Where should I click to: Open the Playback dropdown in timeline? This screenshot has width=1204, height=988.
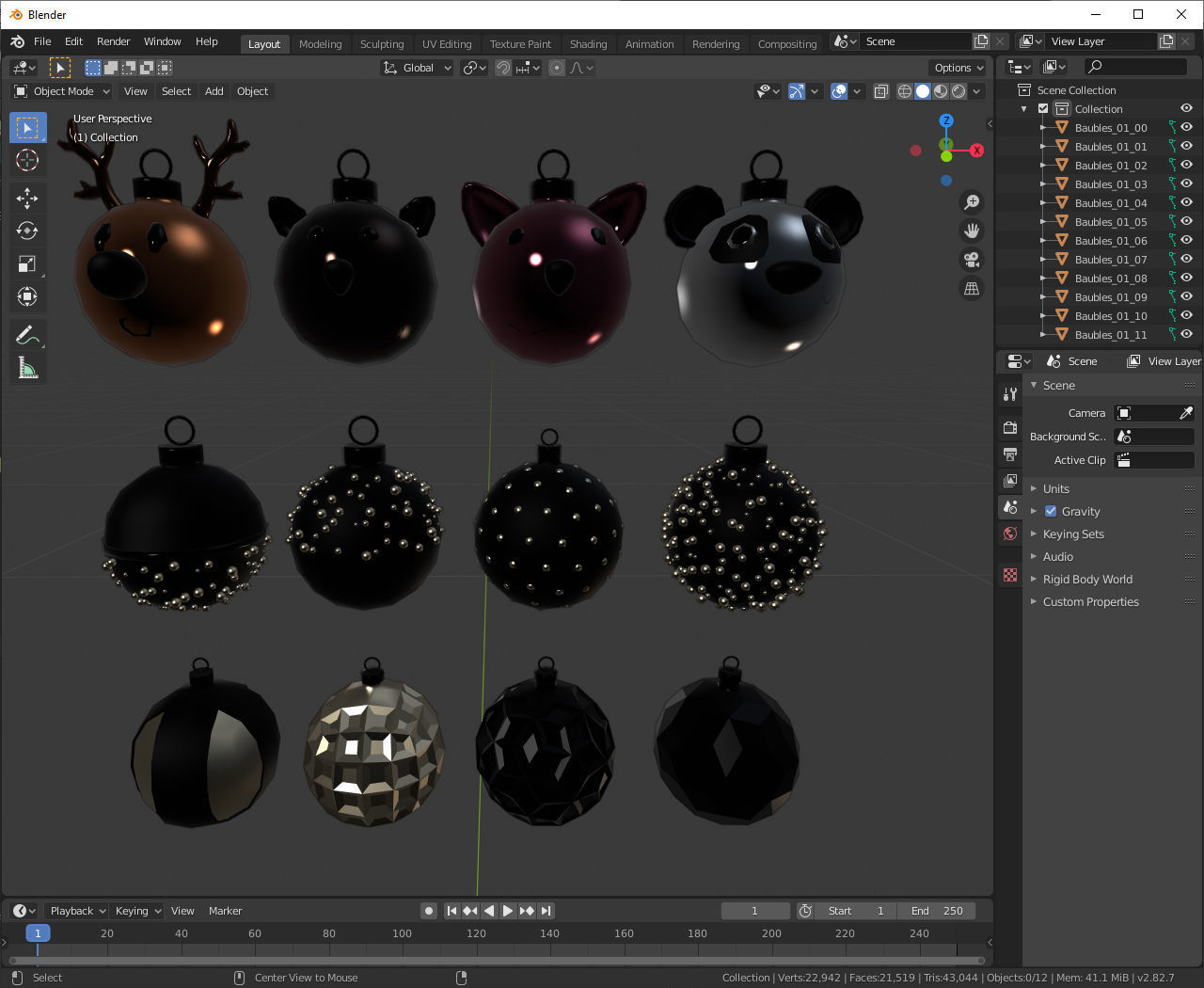click(x=77, y=910)
